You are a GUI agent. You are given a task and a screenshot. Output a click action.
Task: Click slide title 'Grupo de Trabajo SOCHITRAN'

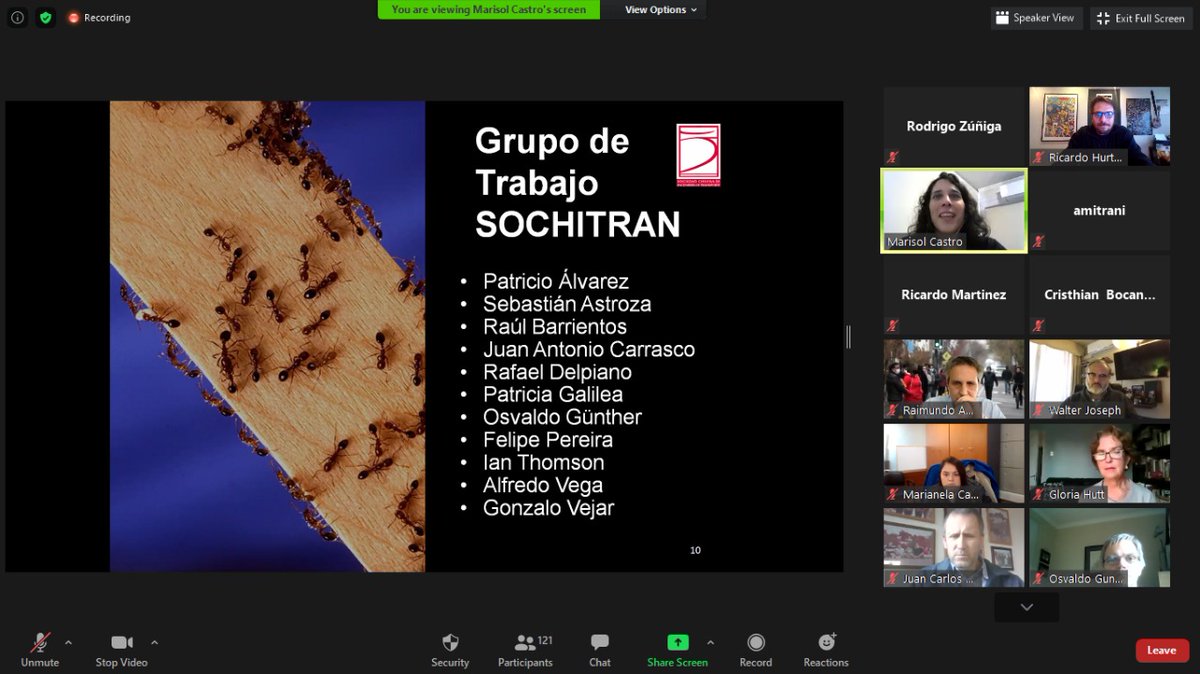[x=577, y=183]
